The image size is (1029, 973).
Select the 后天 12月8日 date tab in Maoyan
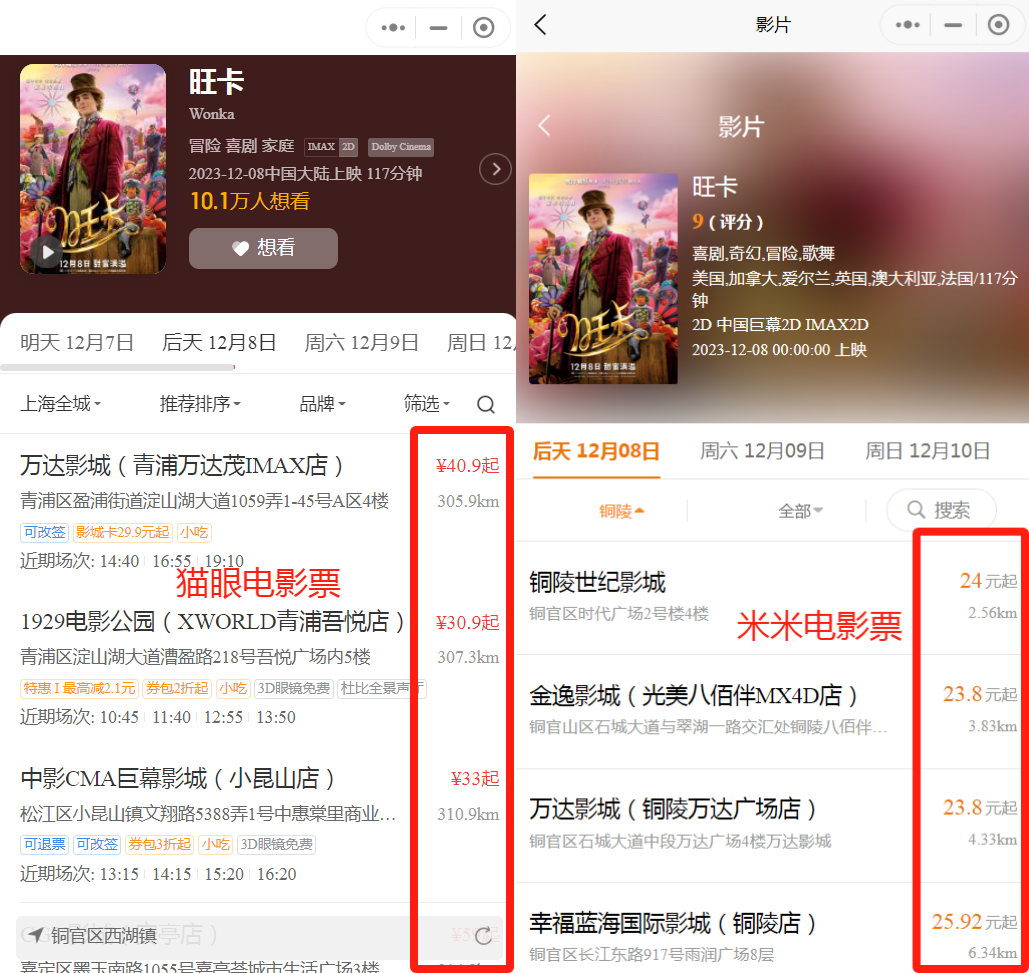pyautogui.click(x=219, y=342)
